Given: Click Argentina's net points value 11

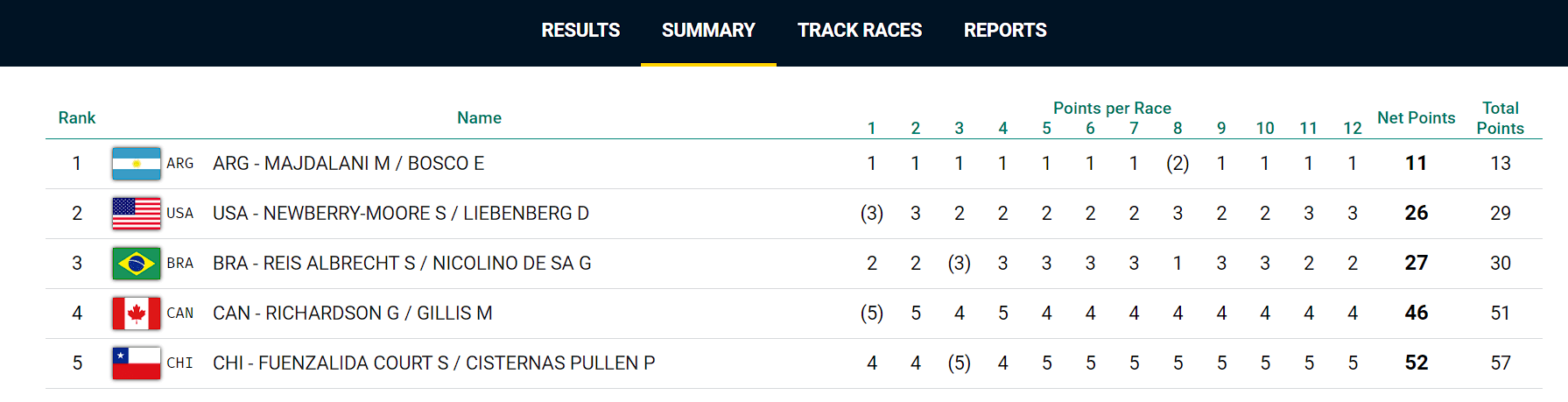Looking at the screenshot, I should coord(1416,164).
